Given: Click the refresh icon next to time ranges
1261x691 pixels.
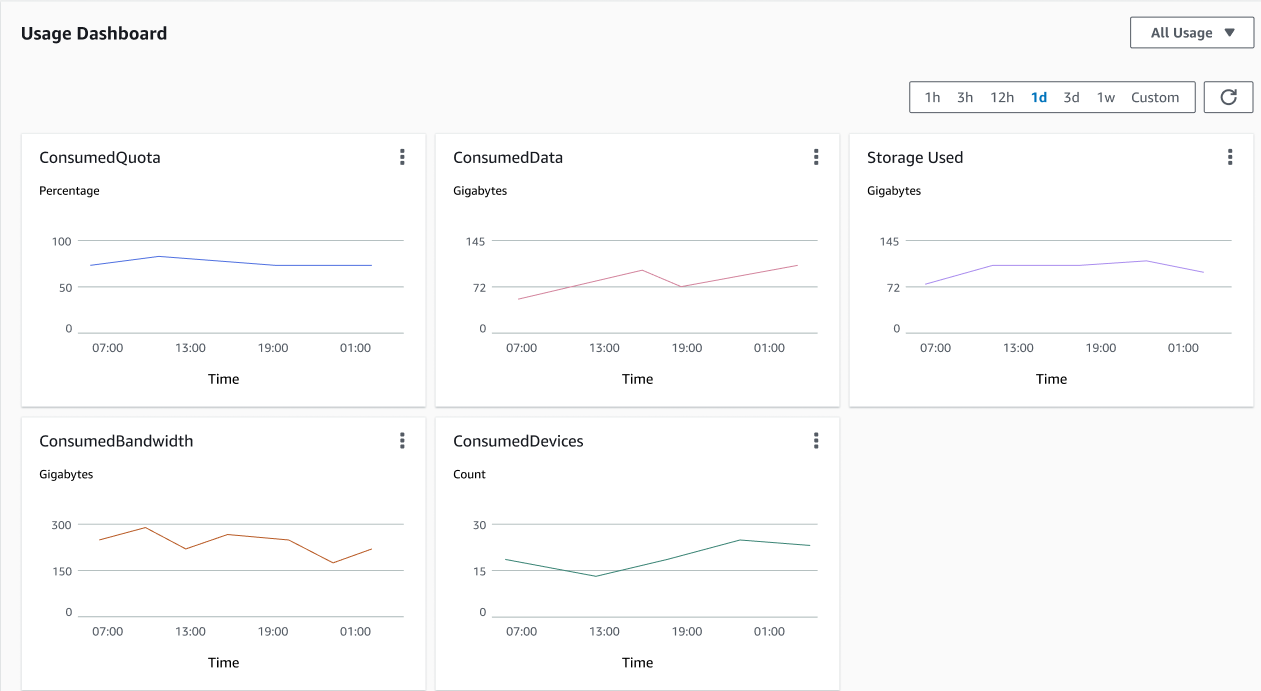Looking at the screenshot, I should pyautogui.click(x=1228, y=97).
